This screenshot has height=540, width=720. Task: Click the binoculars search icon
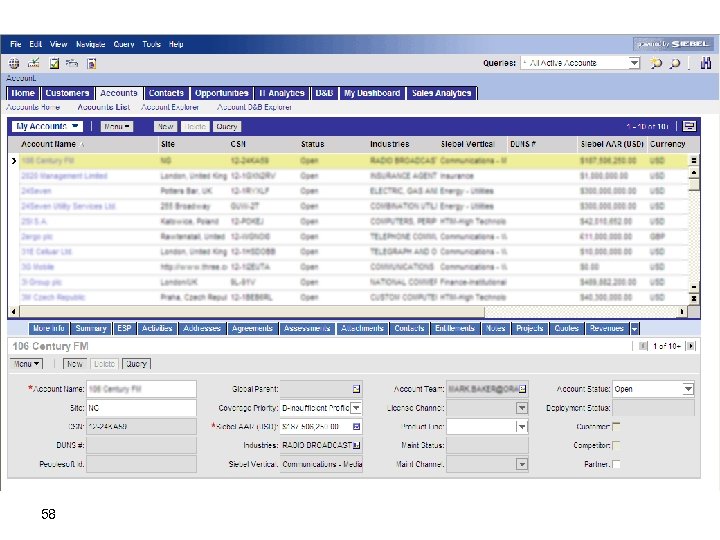(705, 63)
